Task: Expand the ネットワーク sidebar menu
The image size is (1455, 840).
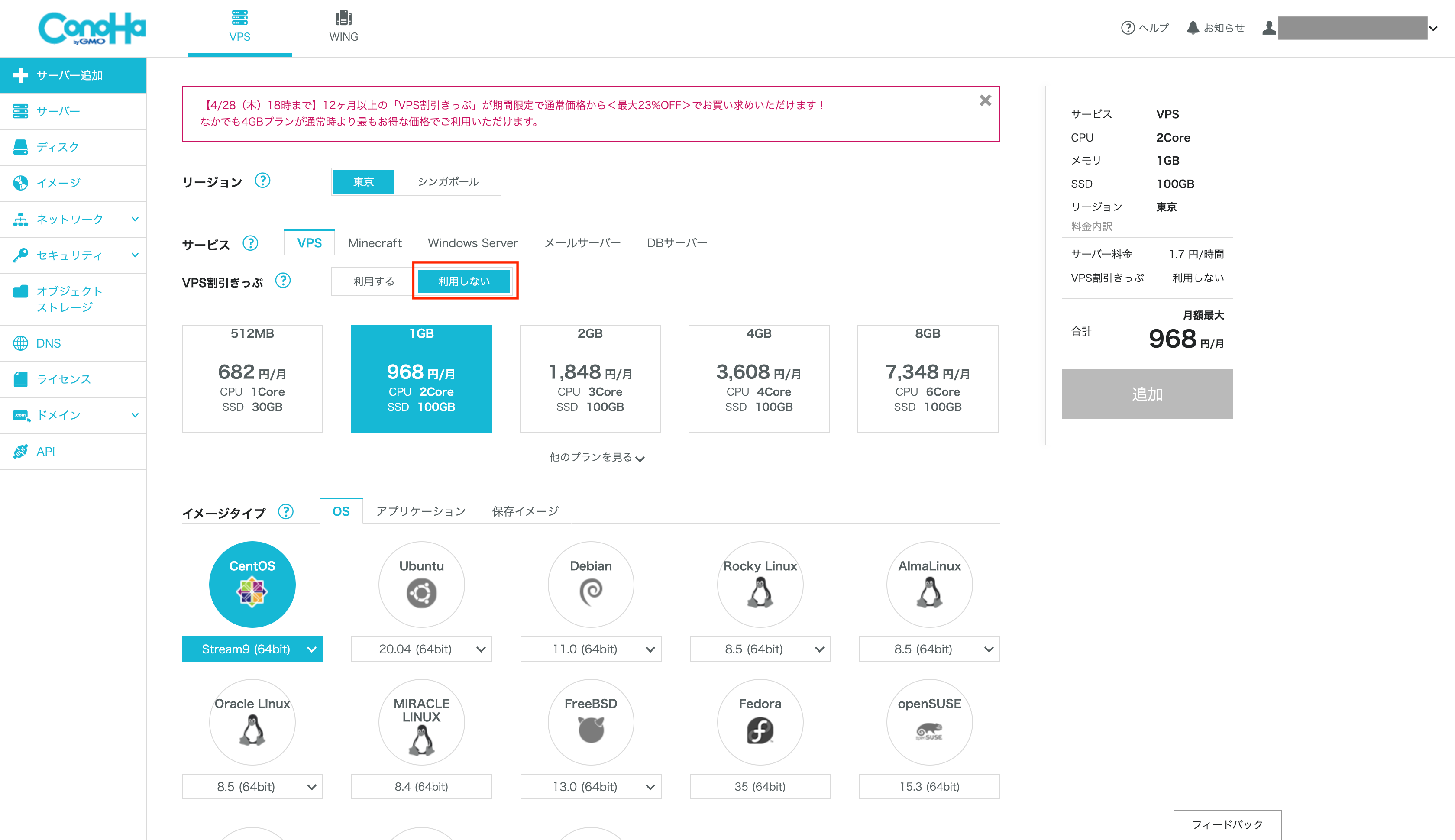Action: click(73, 219)
